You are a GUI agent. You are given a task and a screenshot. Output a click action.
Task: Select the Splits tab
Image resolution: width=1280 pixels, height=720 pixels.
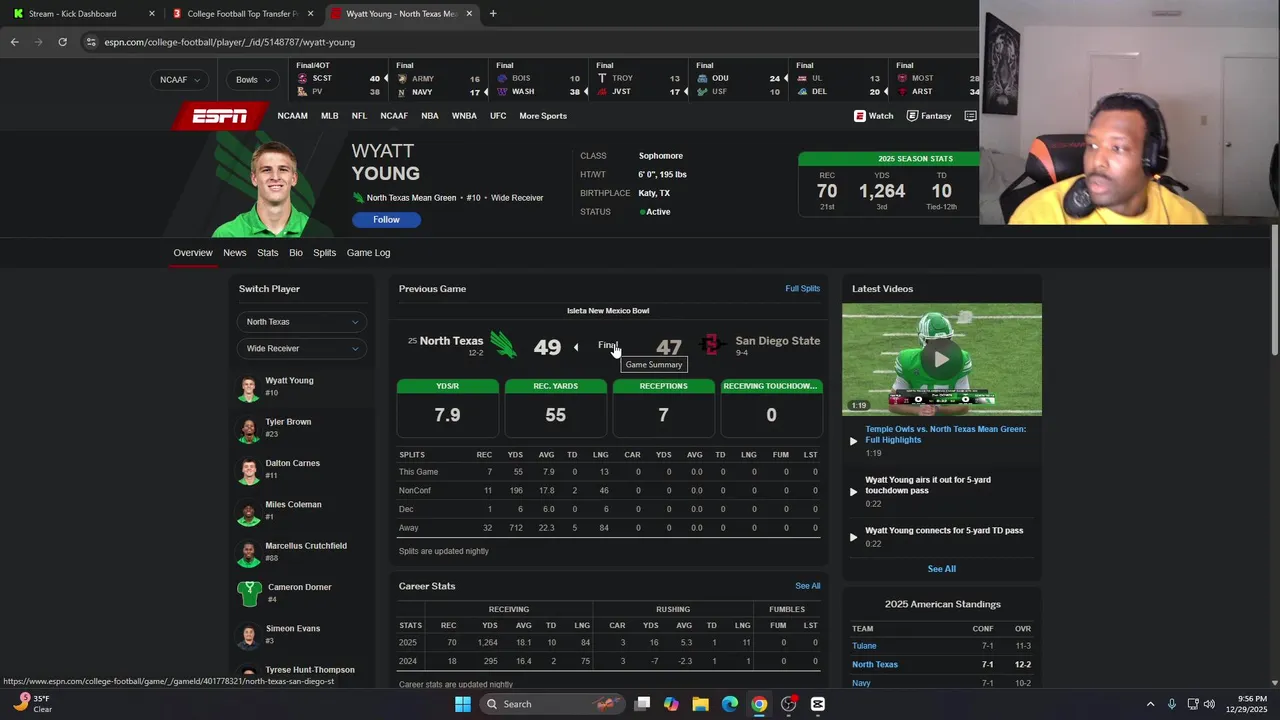(325, 253)
